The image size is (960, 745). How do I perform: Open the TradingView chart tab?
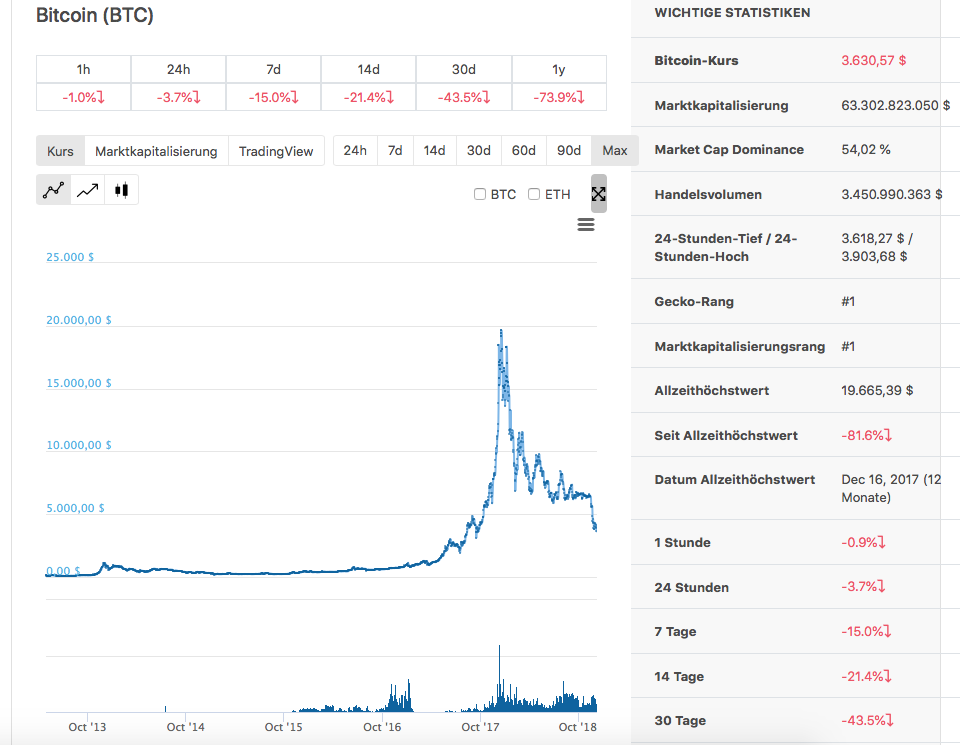pos(277,150)
